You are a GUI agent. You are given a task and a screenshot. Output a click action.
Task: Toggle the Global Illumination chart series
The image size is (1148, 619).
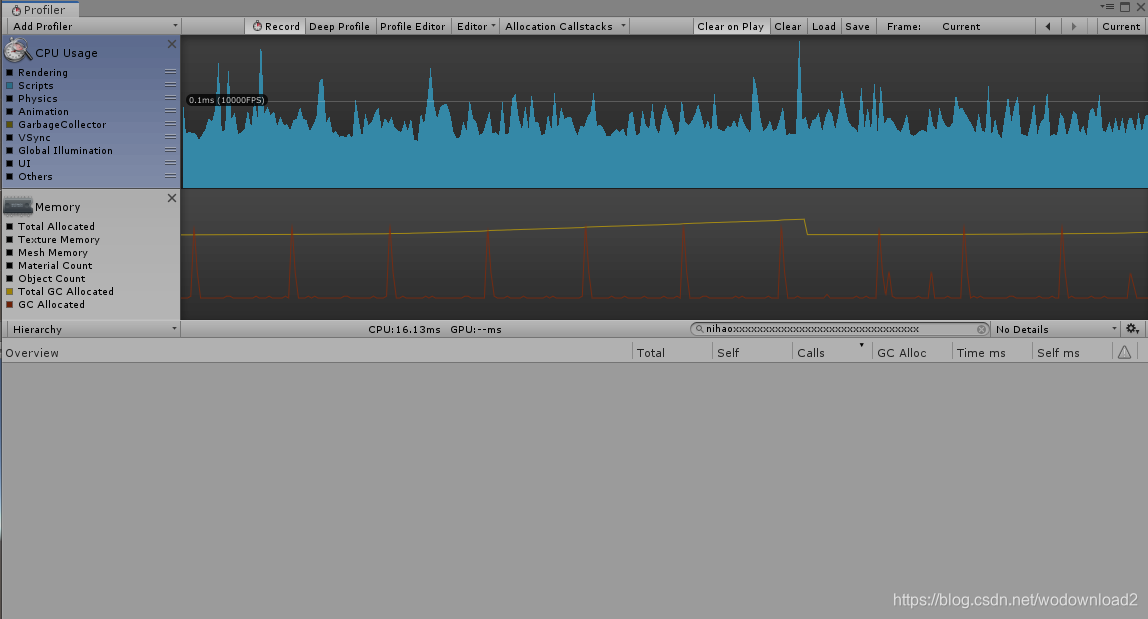coord(10,151)
